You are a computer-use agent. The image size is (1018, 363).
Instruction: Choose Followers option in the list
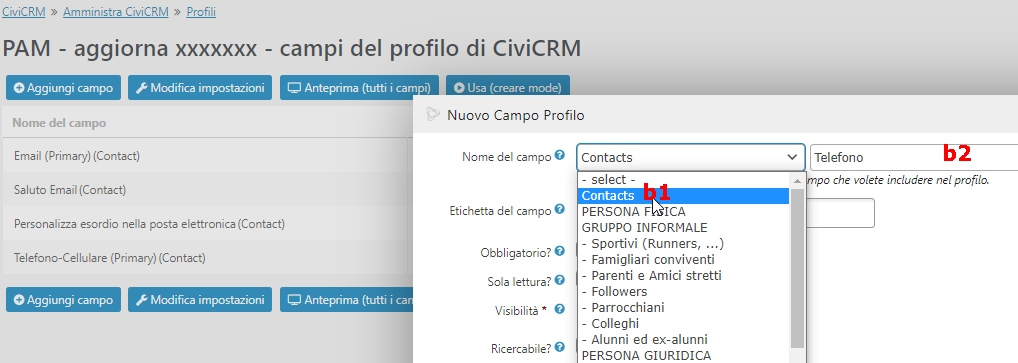coord(684,292)
